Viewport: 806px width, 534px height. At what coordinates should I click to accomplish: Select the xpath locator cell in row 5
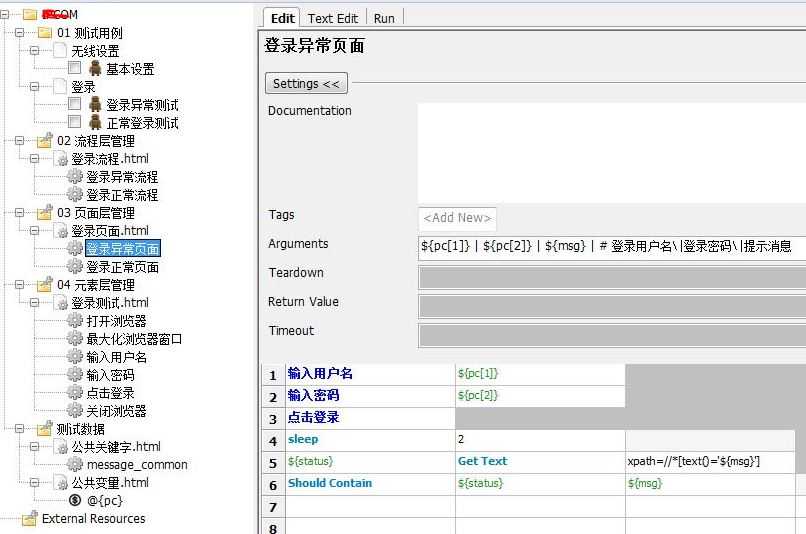710,462
